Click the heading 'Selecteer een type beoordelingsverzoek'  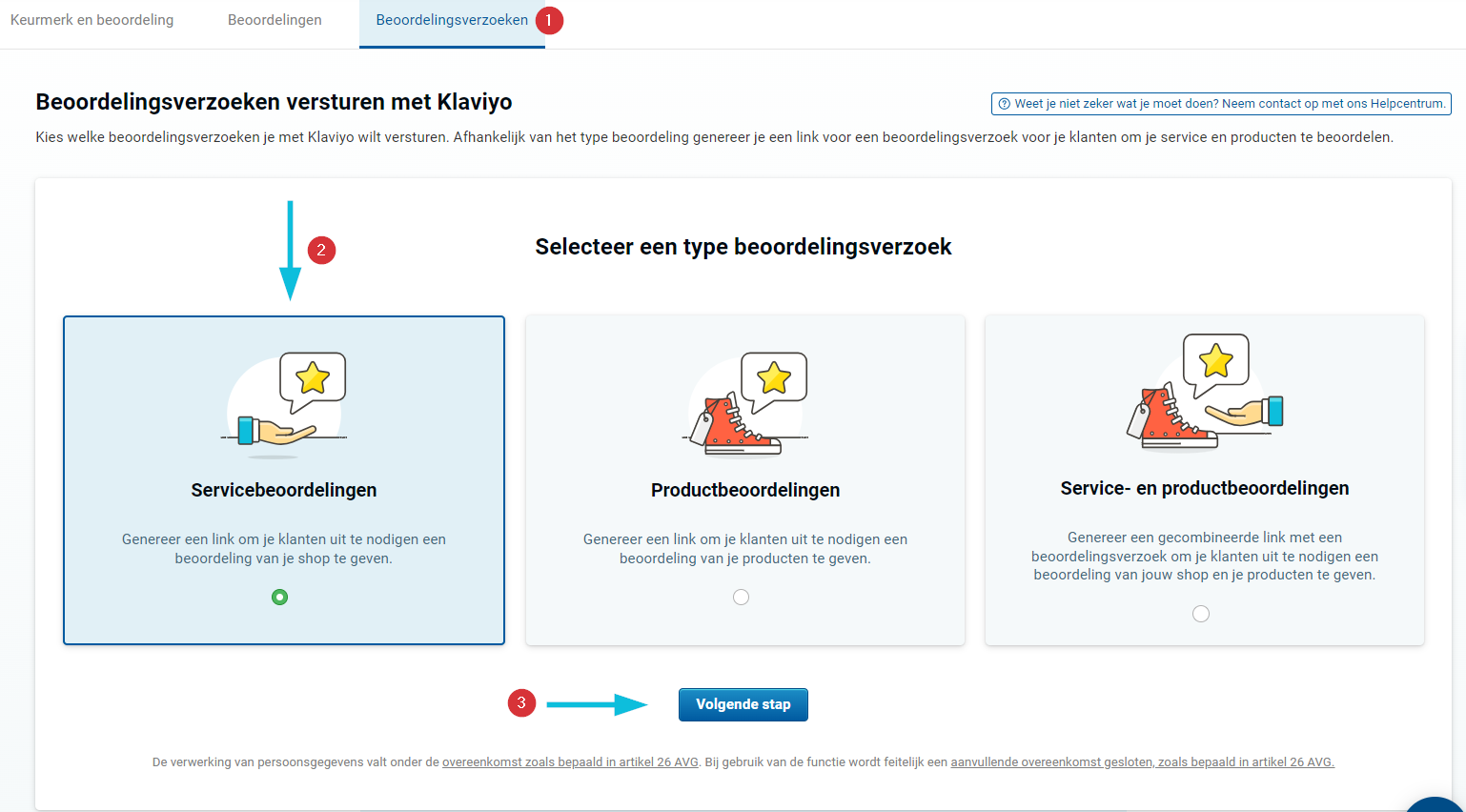[743, 247]
